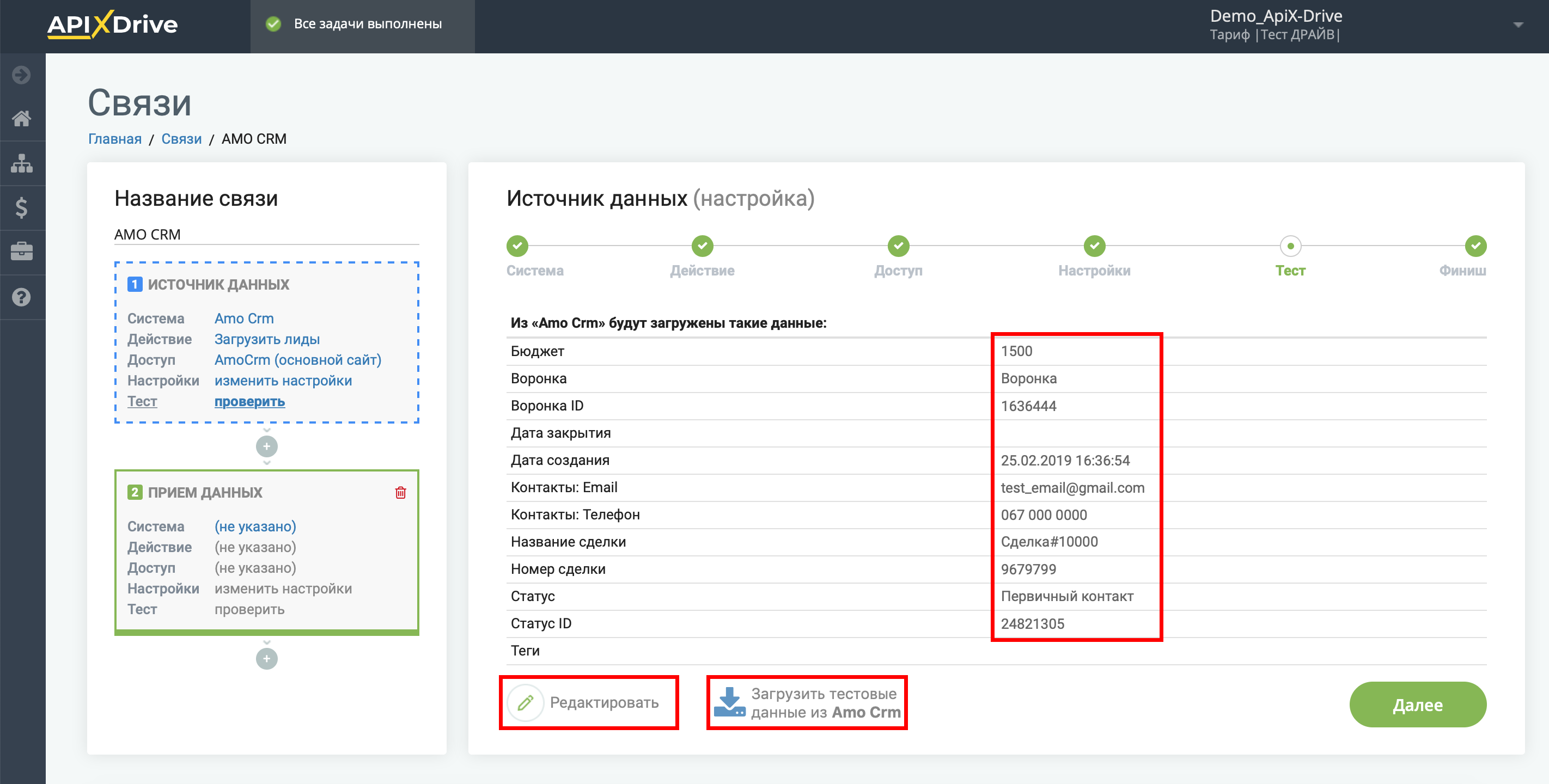Image resolution: width=1549 pixels, height=784 pixels.
Task: Go to the Финиш step
Action: 1475,246
